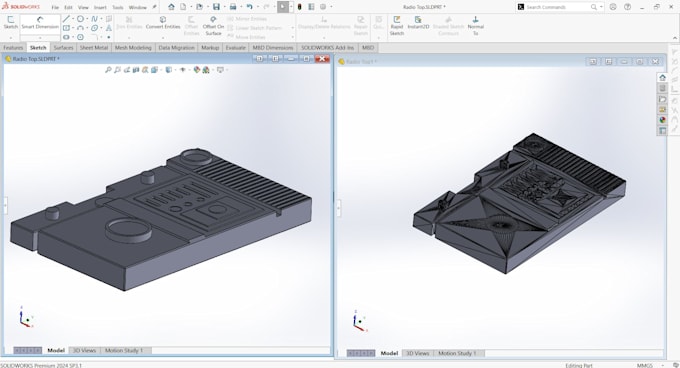The height and width of the screenshot is (368, 680).
Task: Switch to the Mesh Modeling tab
Action: click(133, 48)
